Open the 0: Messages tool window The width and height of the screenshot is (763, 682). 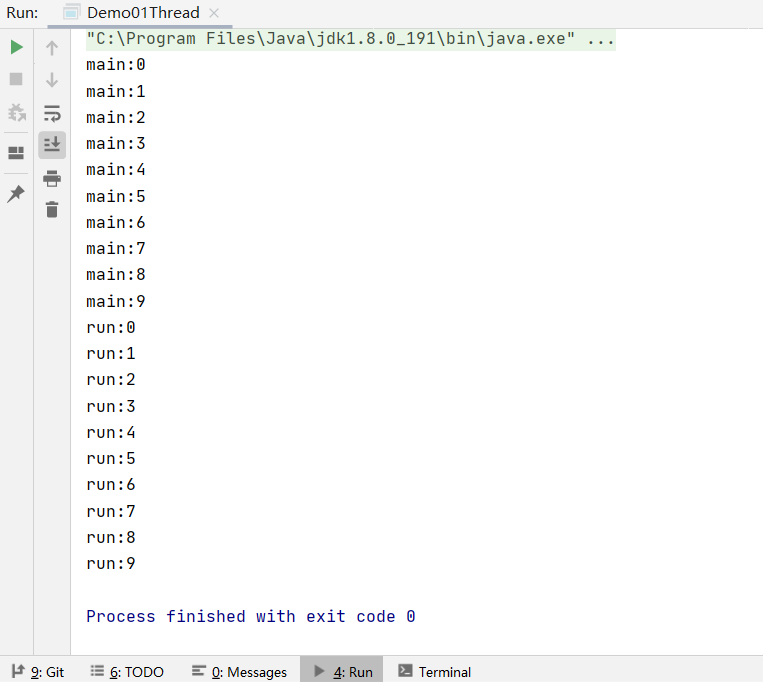pos(239,671)
